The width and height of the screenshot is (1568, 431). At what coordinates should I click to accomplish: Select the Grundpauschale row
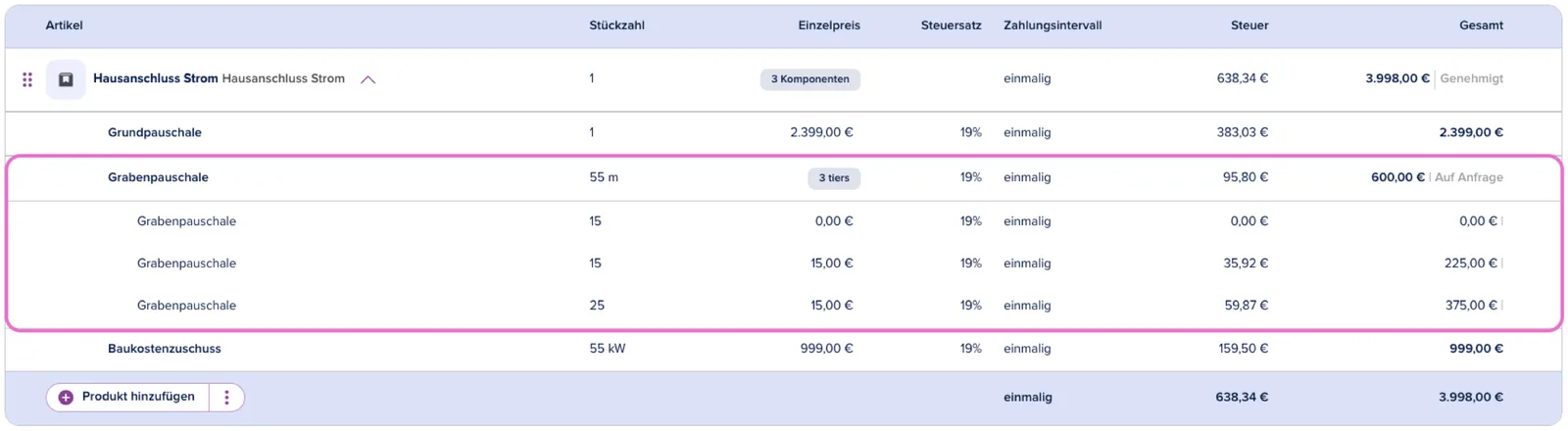pos(783,132)
